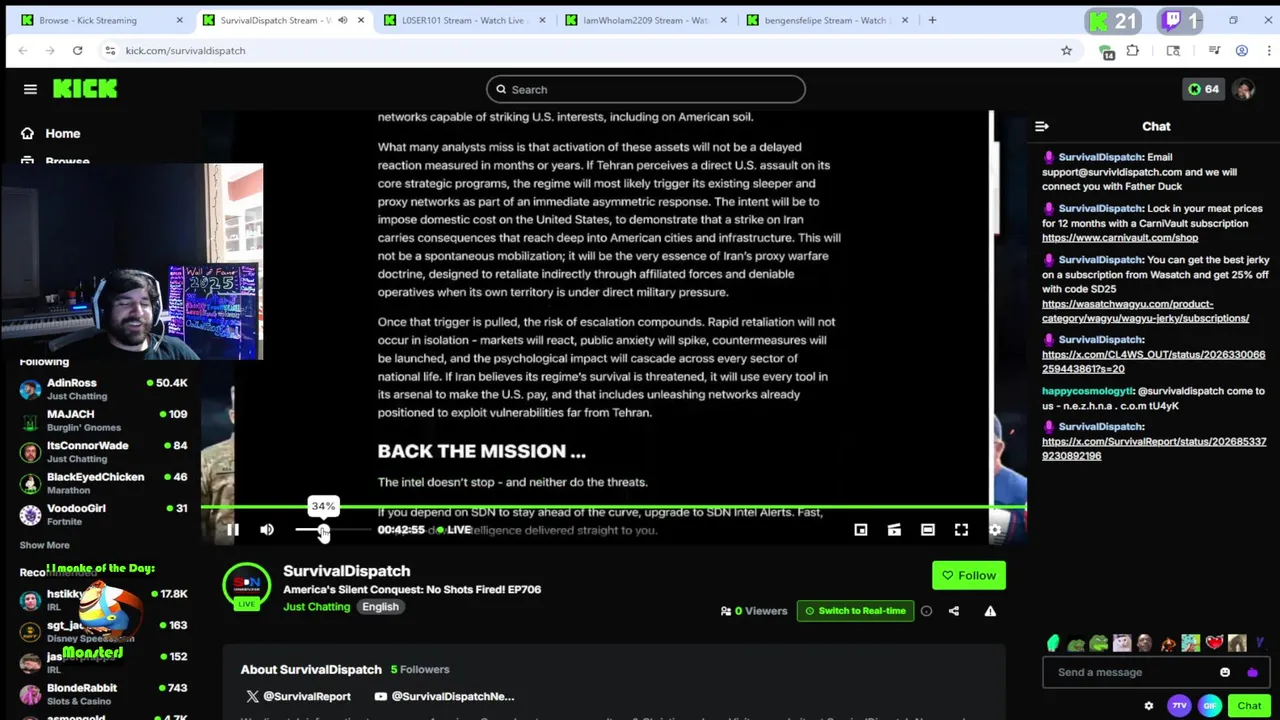
Task: Mute the player volume speaker icon
Action: coord(266,530)
